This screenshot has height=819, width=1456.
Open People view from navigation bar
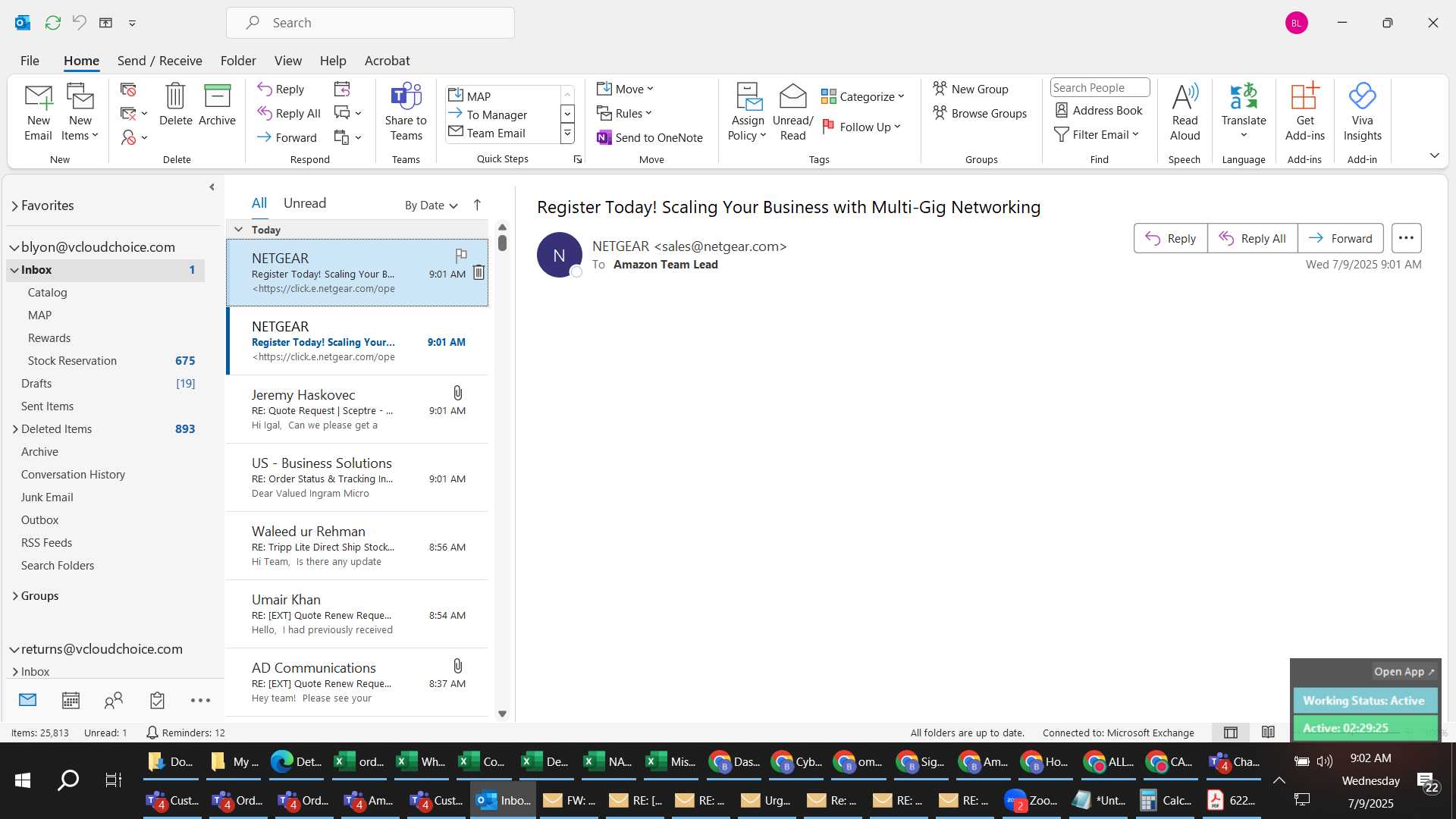coord(114,700)
